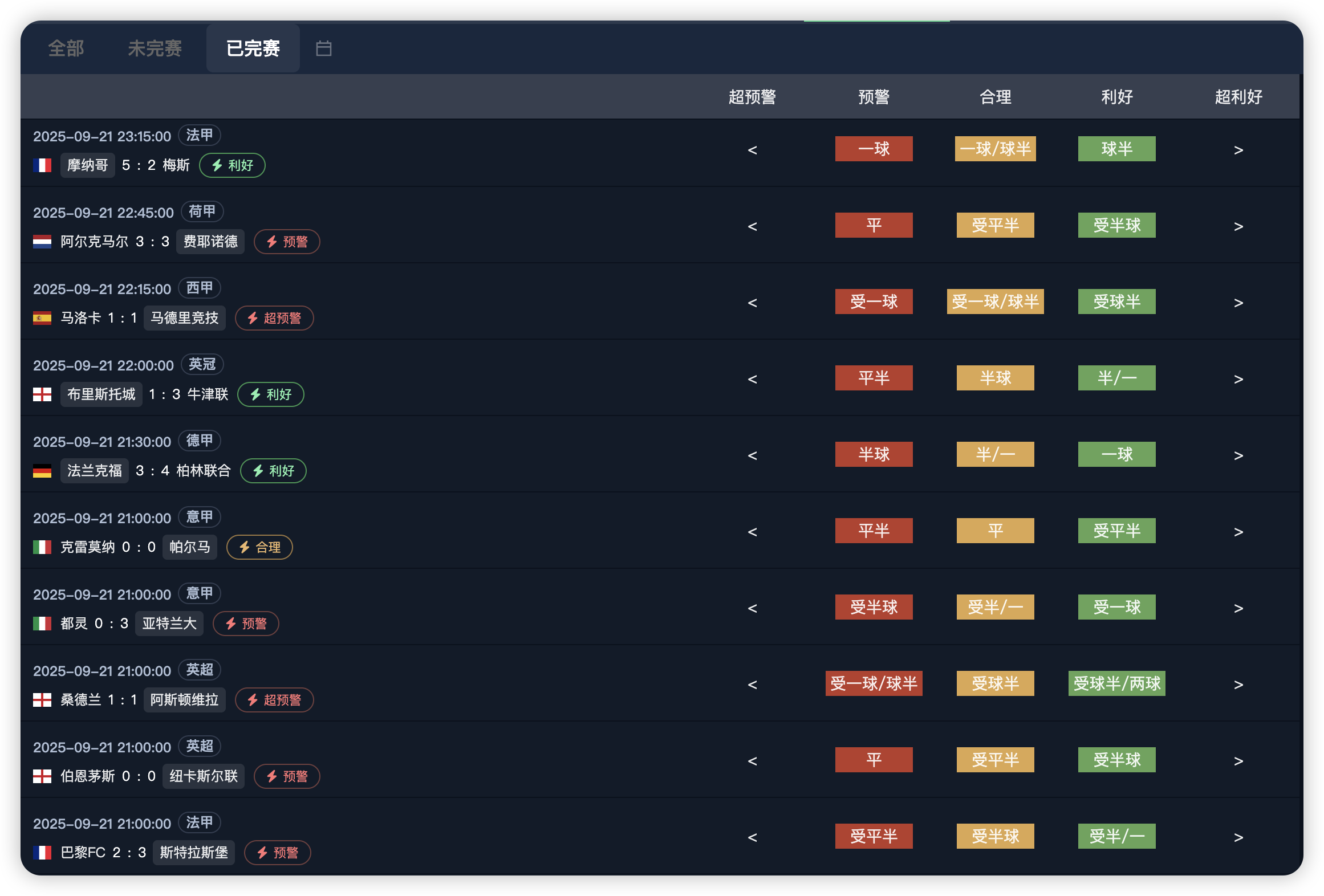The image size is (1324, 896).
Task: Click 法甲 league tag in first row
Action: pos(200,135)
